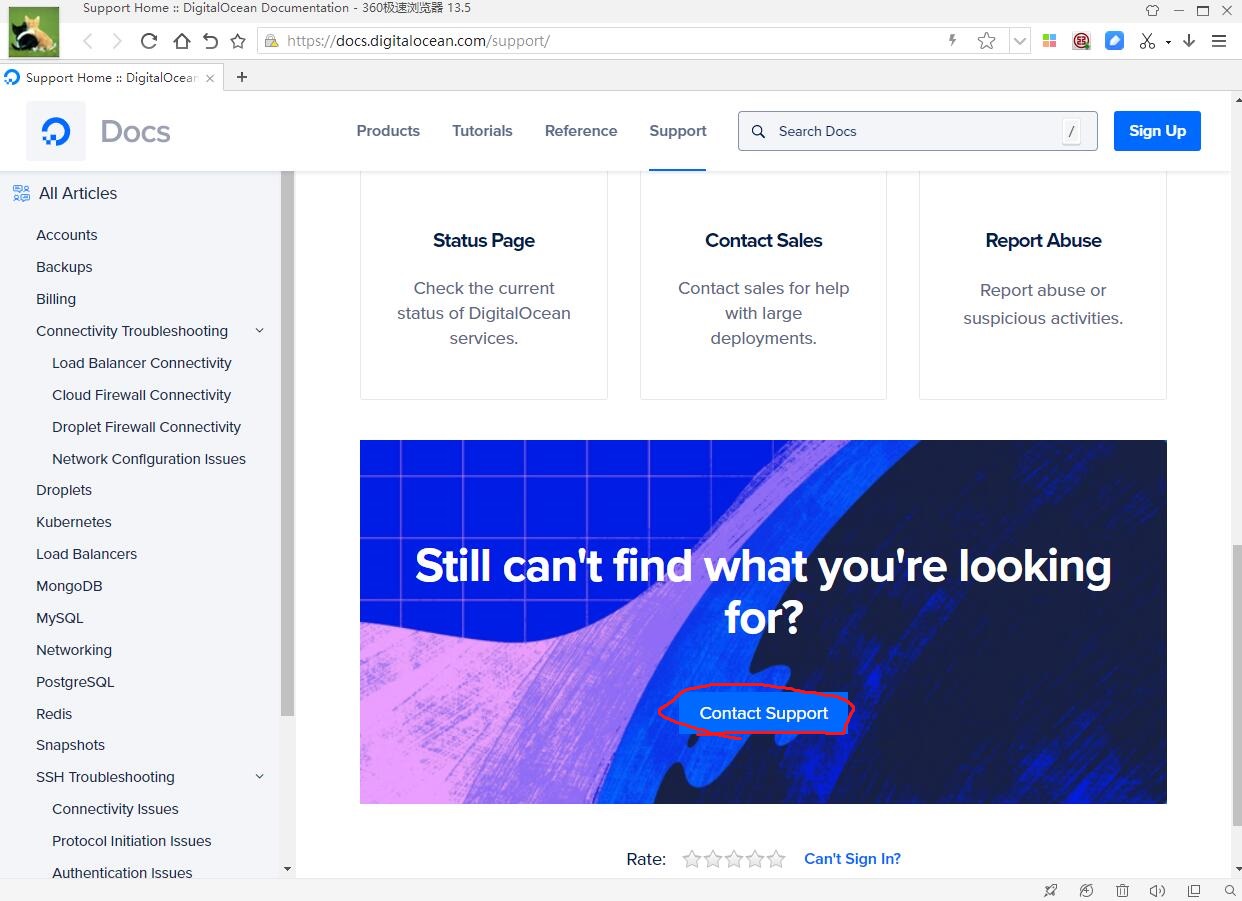Click the favorites star beside the home button
Viewport: 1242px width, 901px height.
[x=238, y=41]
